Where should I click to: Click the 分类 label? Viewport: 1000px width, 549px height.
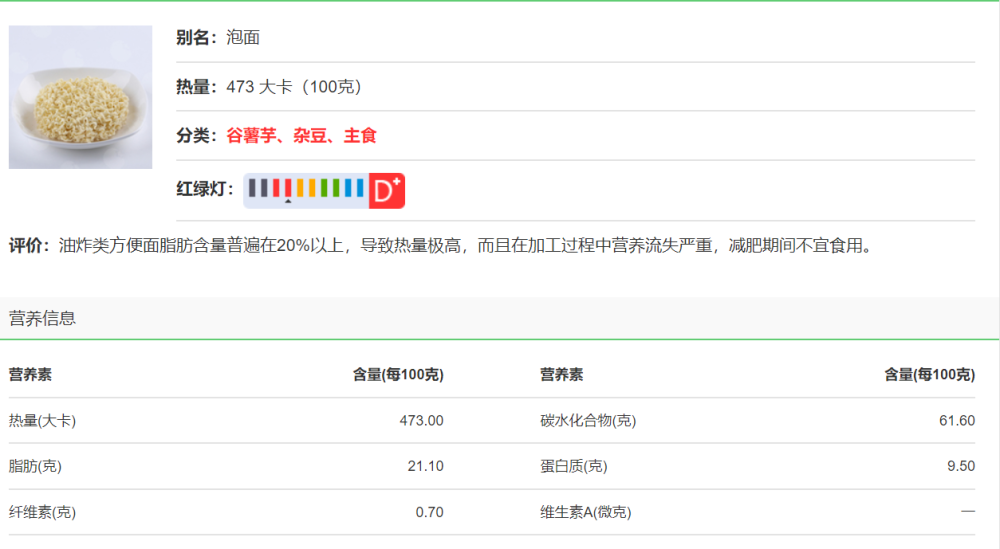coord(196,136)
